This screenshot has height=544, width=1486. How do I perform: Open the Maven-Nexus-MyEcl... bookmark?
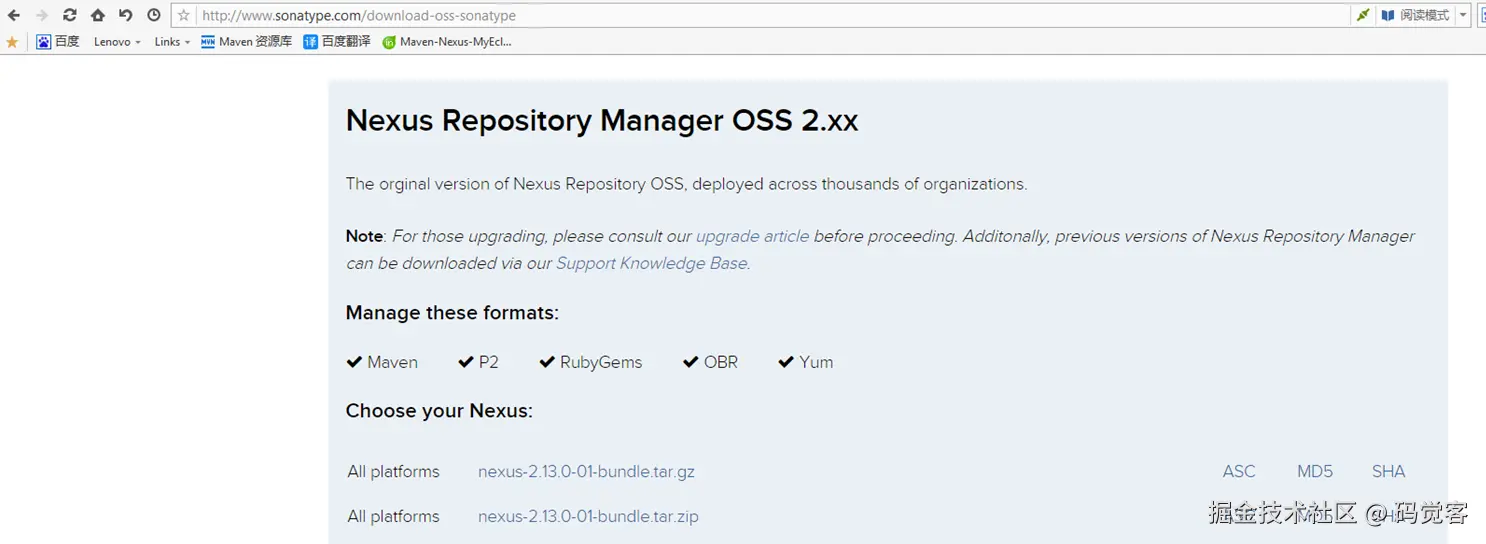[x=447, y=42]
